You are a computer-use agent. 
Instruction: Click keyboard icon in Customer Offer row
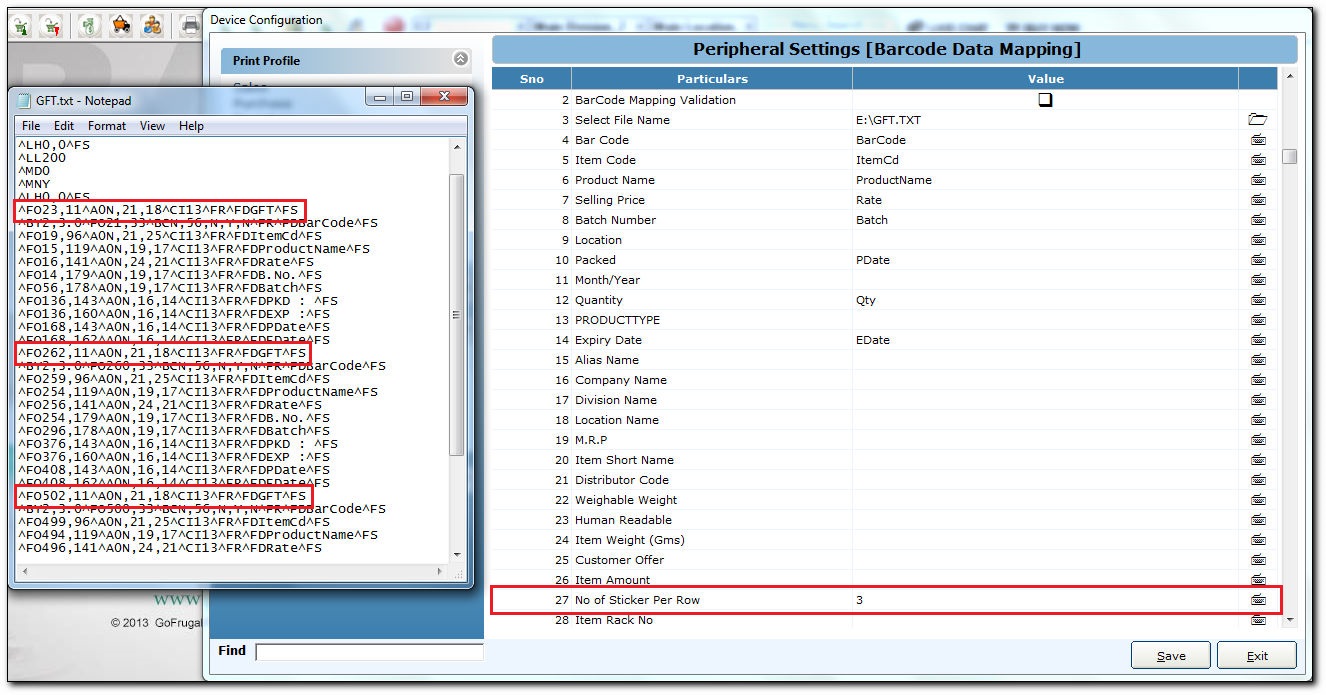[1258, 560]
